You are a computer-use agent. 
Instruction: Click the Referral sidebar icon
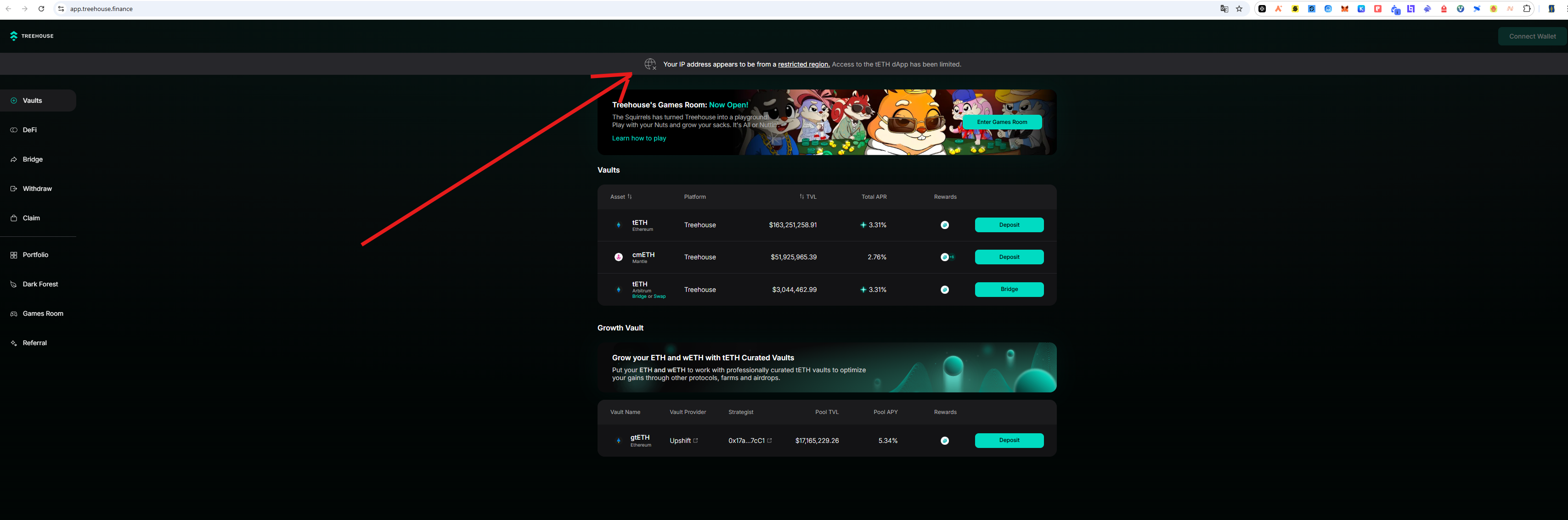click(13, 343)
